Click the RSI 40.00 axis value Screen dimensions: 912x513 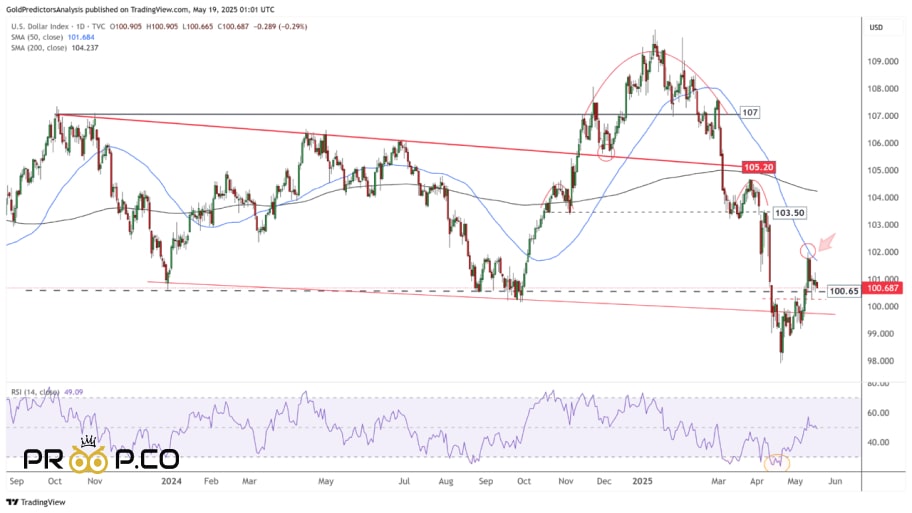point(878,442)
